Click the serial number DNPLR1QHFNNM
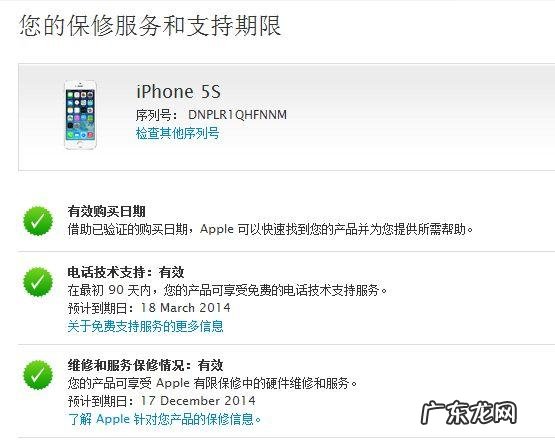Viewport: 555px width, 442px height. [238, 115]
